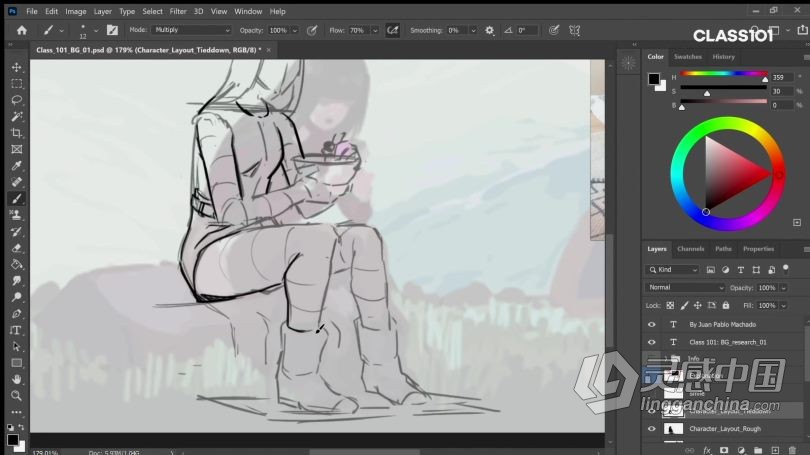Toggle pressure for size button
Image resolution: width=810 pixels, height=455 pixels.
[x=554, y=30]
